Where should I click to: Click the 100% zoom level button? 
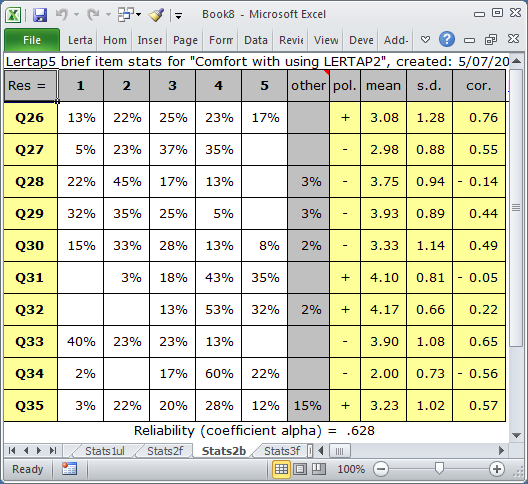click(351, 469)
